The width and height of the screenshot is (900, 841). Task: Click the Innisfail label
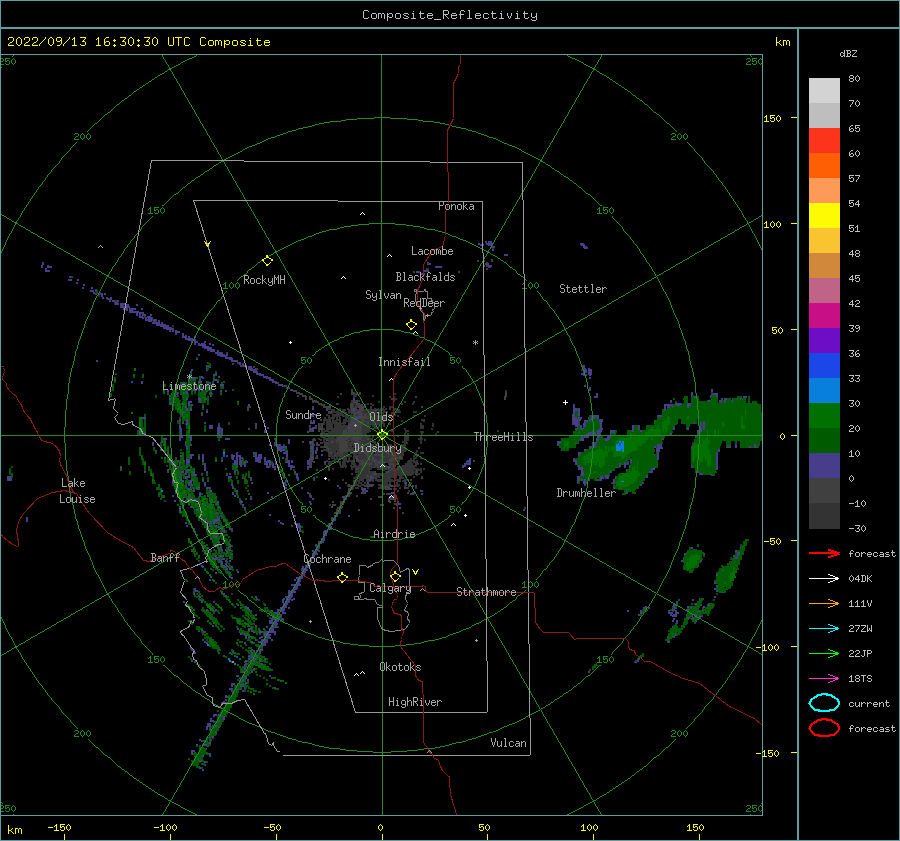(x=404, y=362)
